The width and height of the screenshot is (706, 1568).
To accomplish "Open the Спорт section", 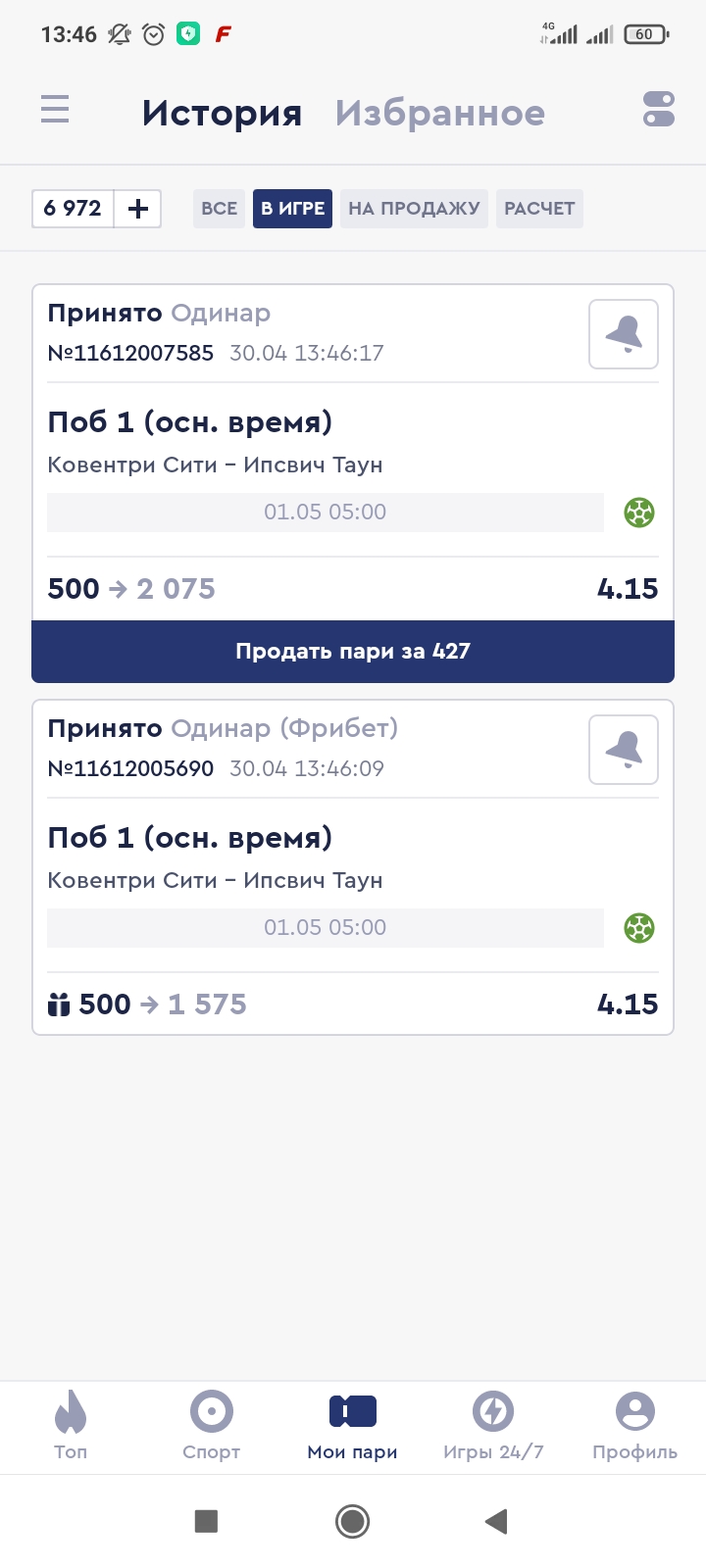I will [212, 1426].
